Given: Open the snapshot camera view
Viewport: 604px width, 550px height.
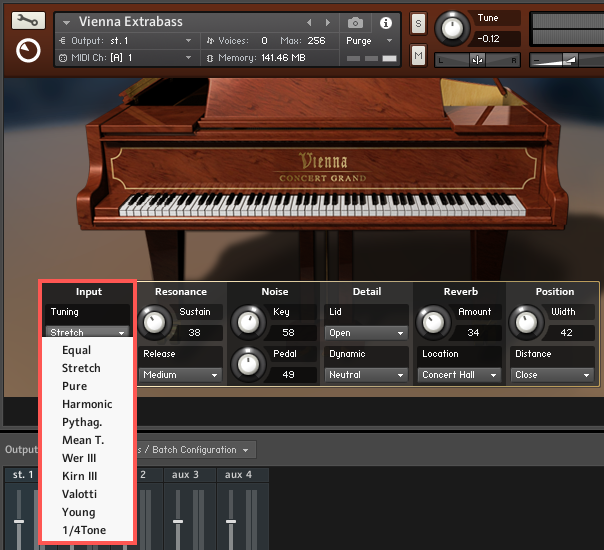Looking at the screenshot, I should click(x=355, y=23).
